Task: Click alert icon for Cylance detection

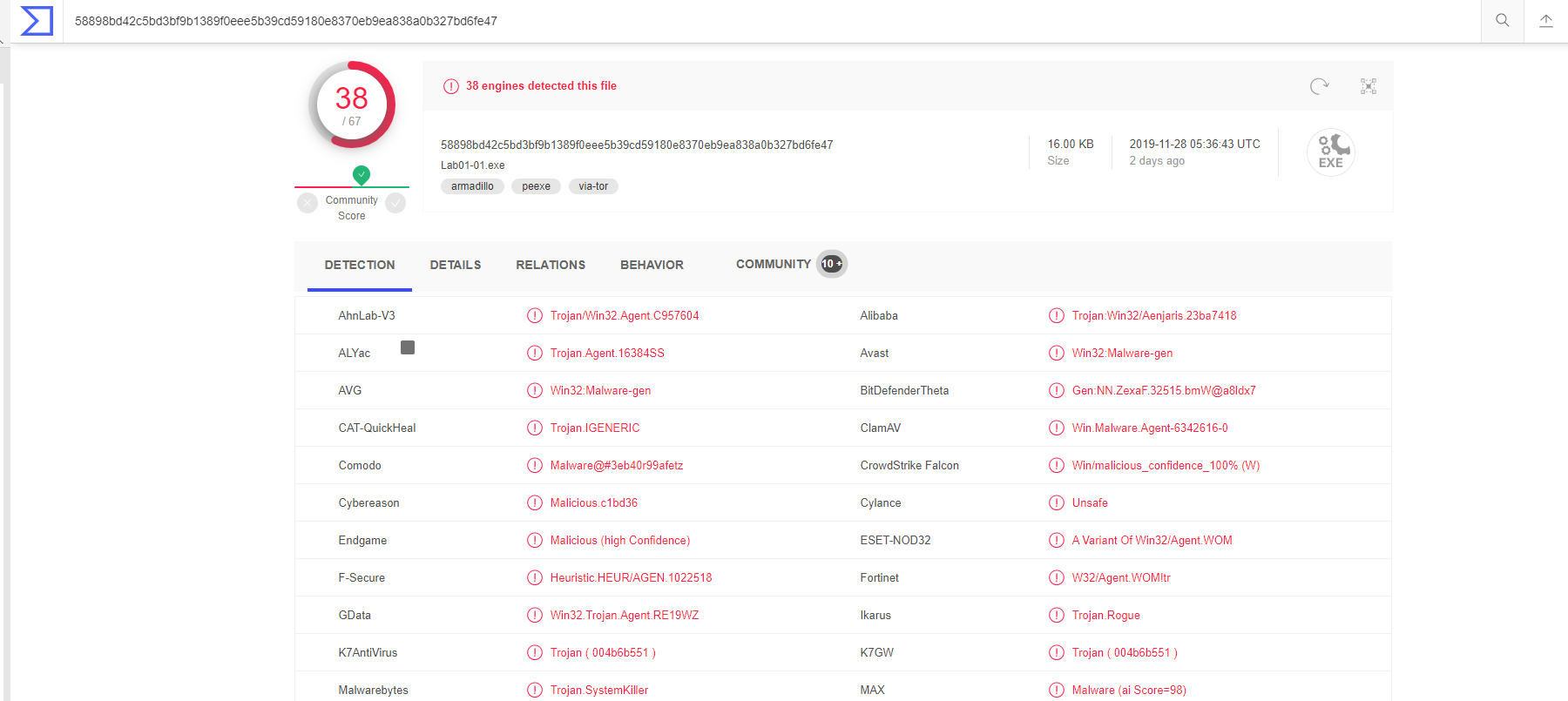Action: 1057,502
